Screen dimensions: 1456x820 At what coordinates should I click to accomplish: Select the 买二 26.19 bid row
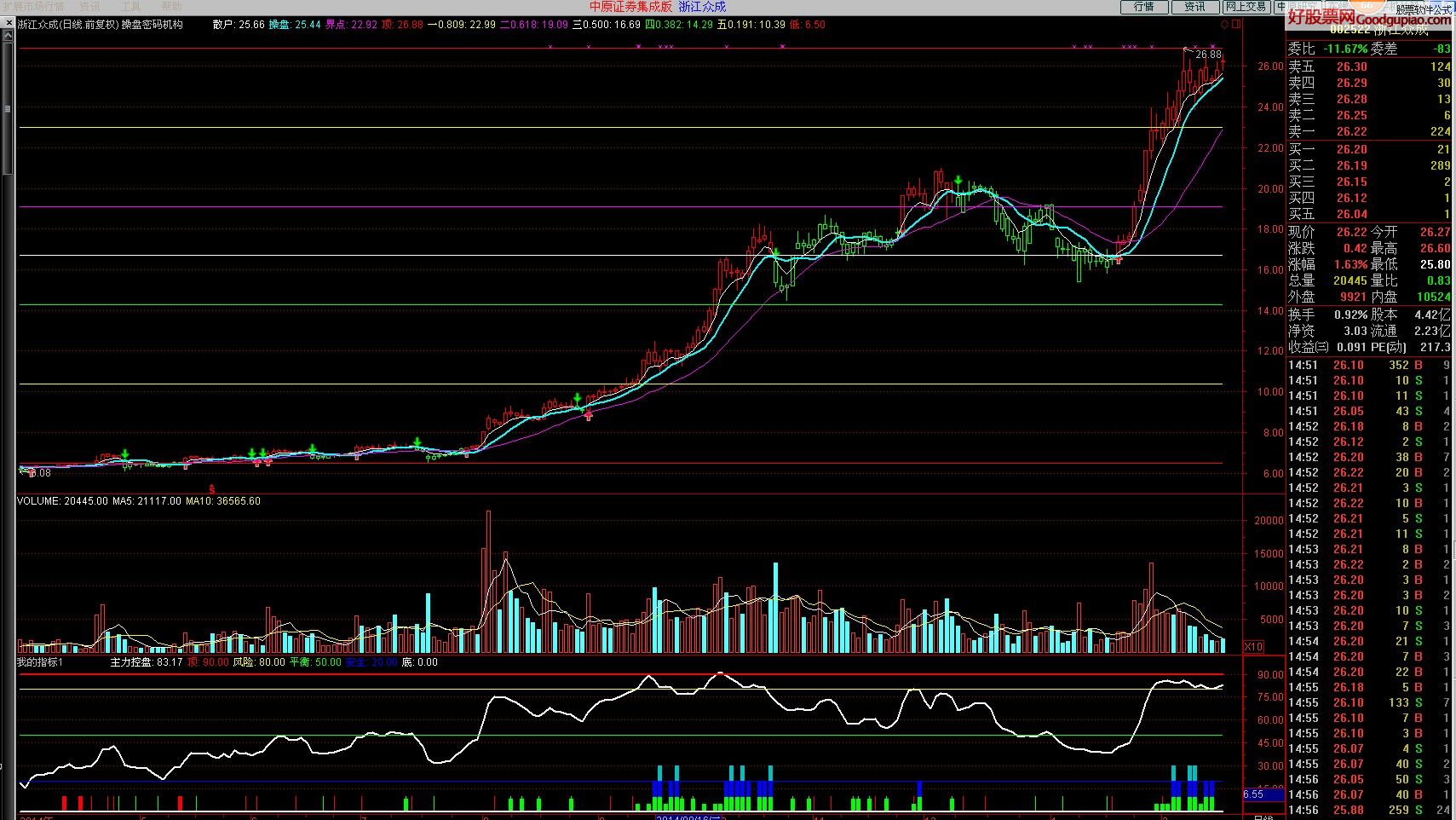click(1369, 165)
